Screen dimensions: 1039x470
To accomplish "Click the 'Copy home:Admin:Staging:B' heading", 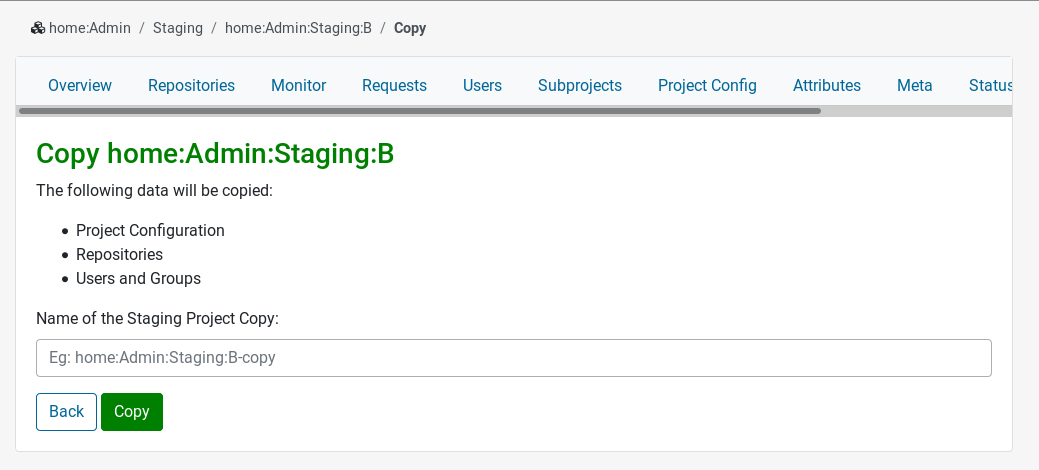I will coord(215,153).
